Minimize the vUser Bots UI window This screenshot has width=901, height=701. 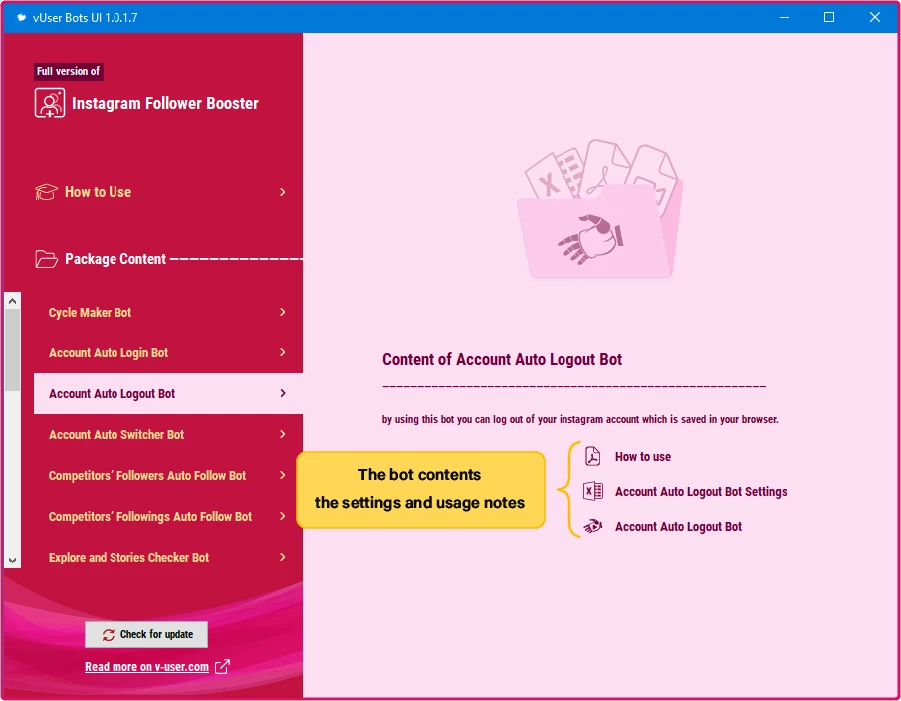(x=784, y=17)
